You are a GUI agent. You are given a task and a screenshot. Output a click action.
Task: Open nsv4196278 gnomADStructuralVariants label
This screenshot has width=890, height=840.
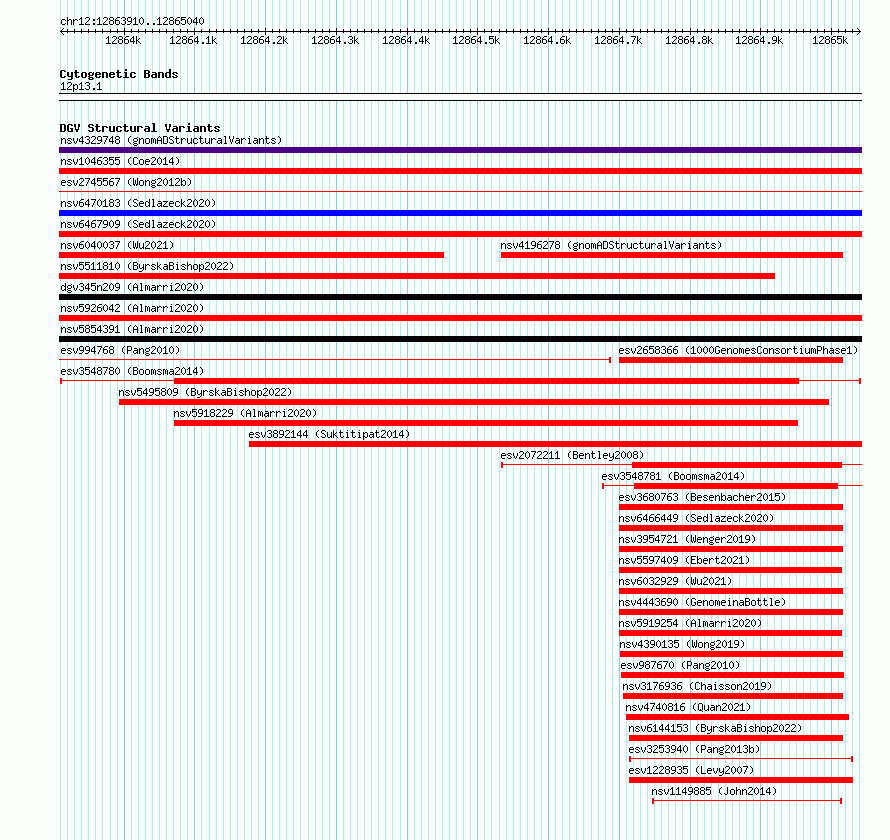click(611, 245)
